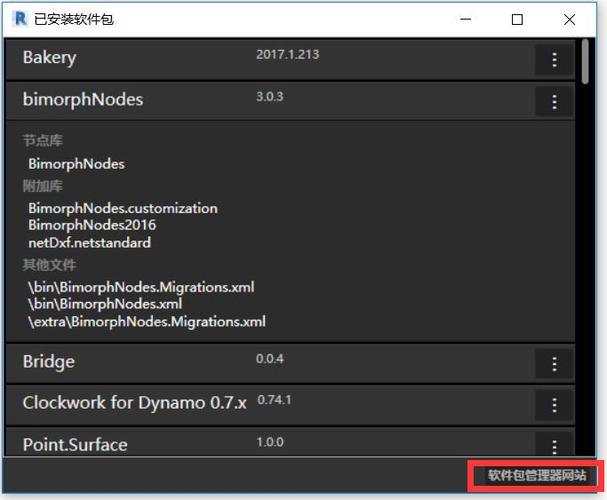Image resolution: width=607 pixels, height=500 pixels.
Task: Open the three-dot menu for bimorphNodes
Action: (x=554, y=101)
